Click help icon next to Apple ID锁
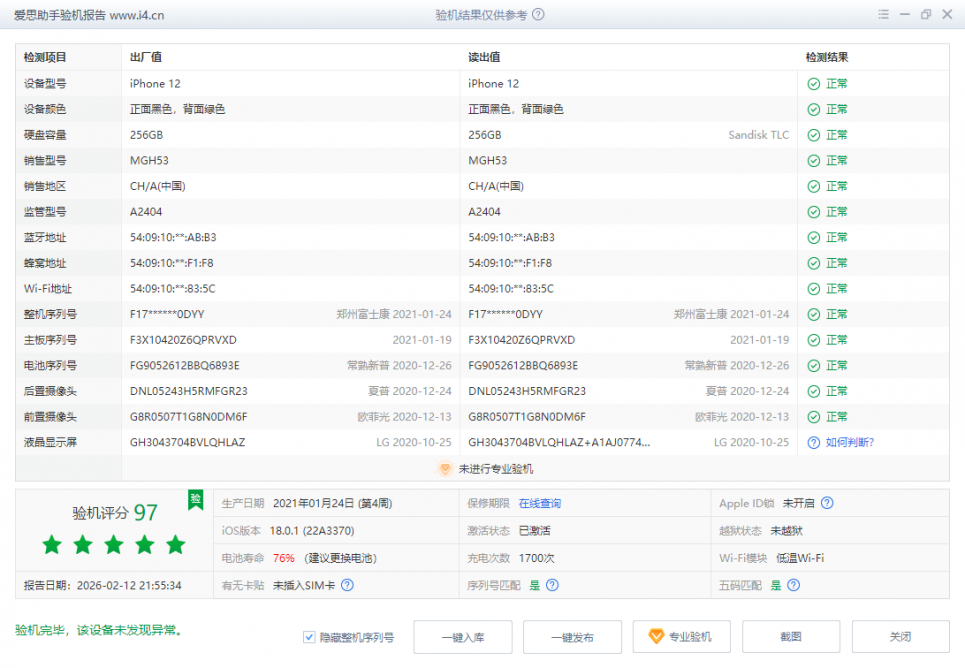Viewport: 965px width, 668px height. 827,504
